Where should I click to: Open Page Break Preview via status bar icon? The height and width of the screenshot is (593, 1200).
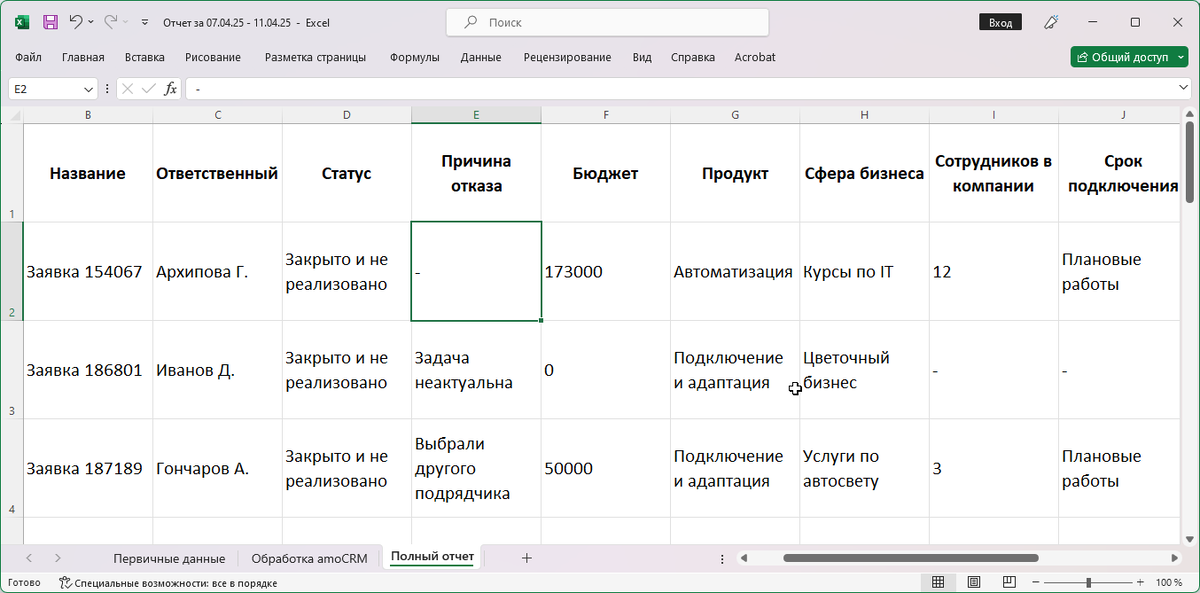(x=1008, y=582)
